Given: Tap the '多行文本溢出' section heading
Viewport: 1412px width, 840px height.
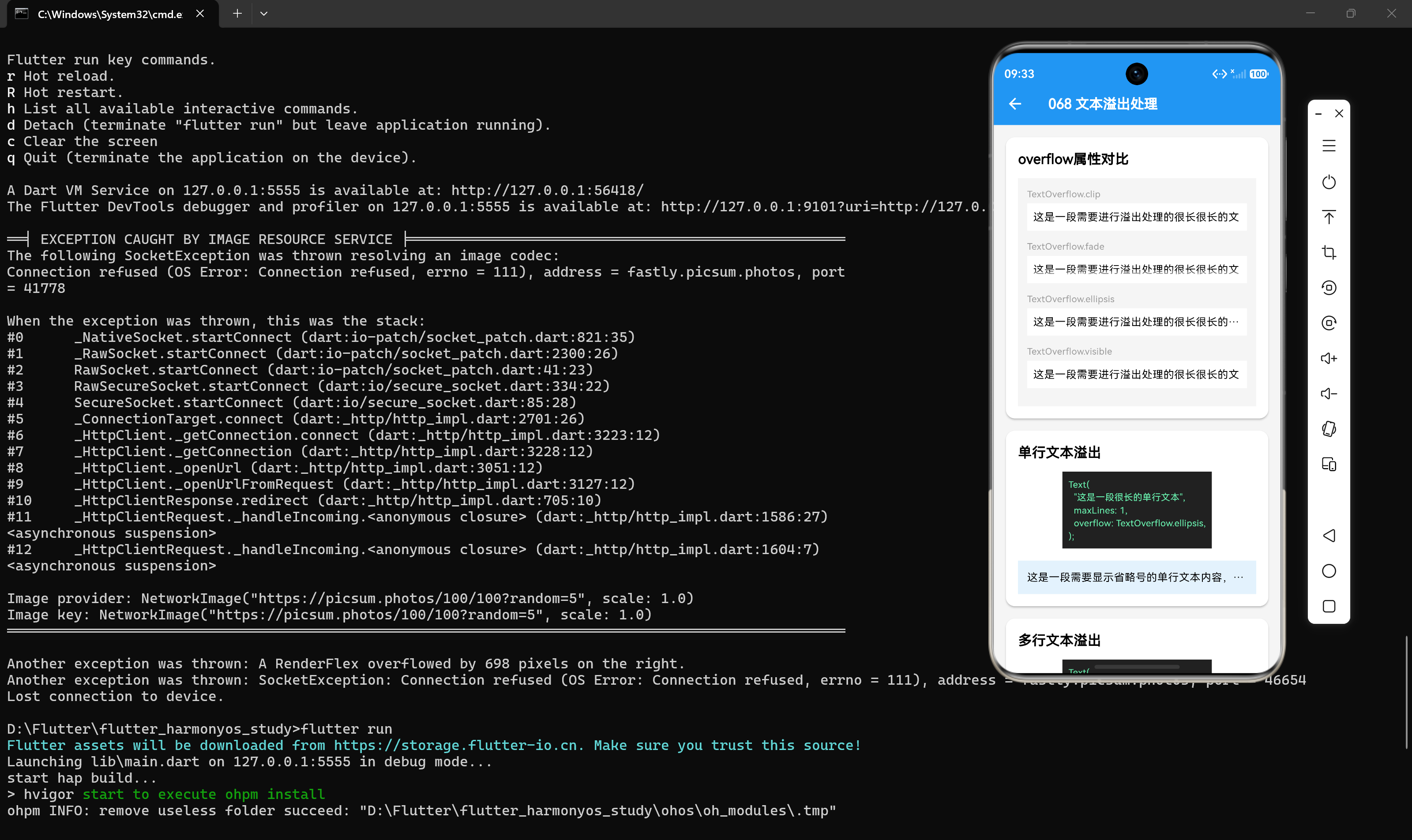Looking at the screenshot, I should pyautogui.click(x=1059, y=640).
